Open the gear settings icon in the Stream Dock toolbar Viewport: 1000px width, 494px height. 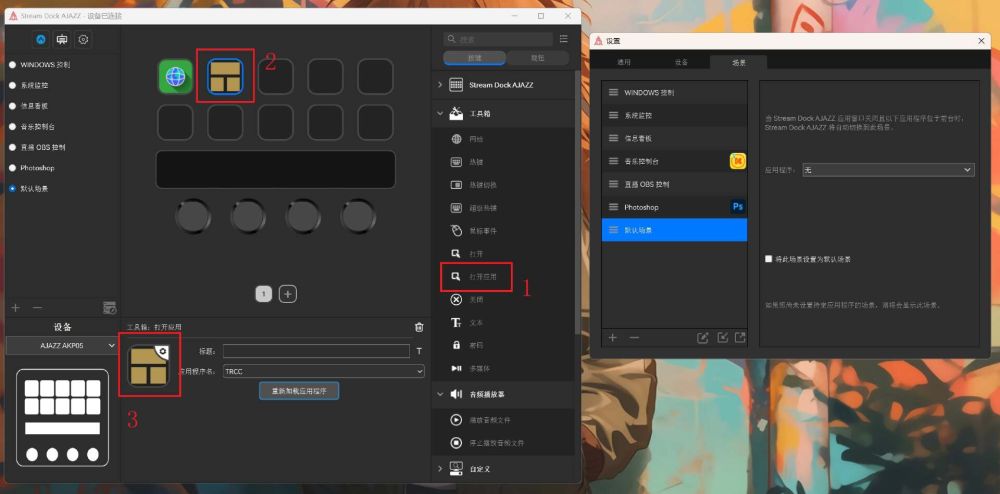coord(83,40)
